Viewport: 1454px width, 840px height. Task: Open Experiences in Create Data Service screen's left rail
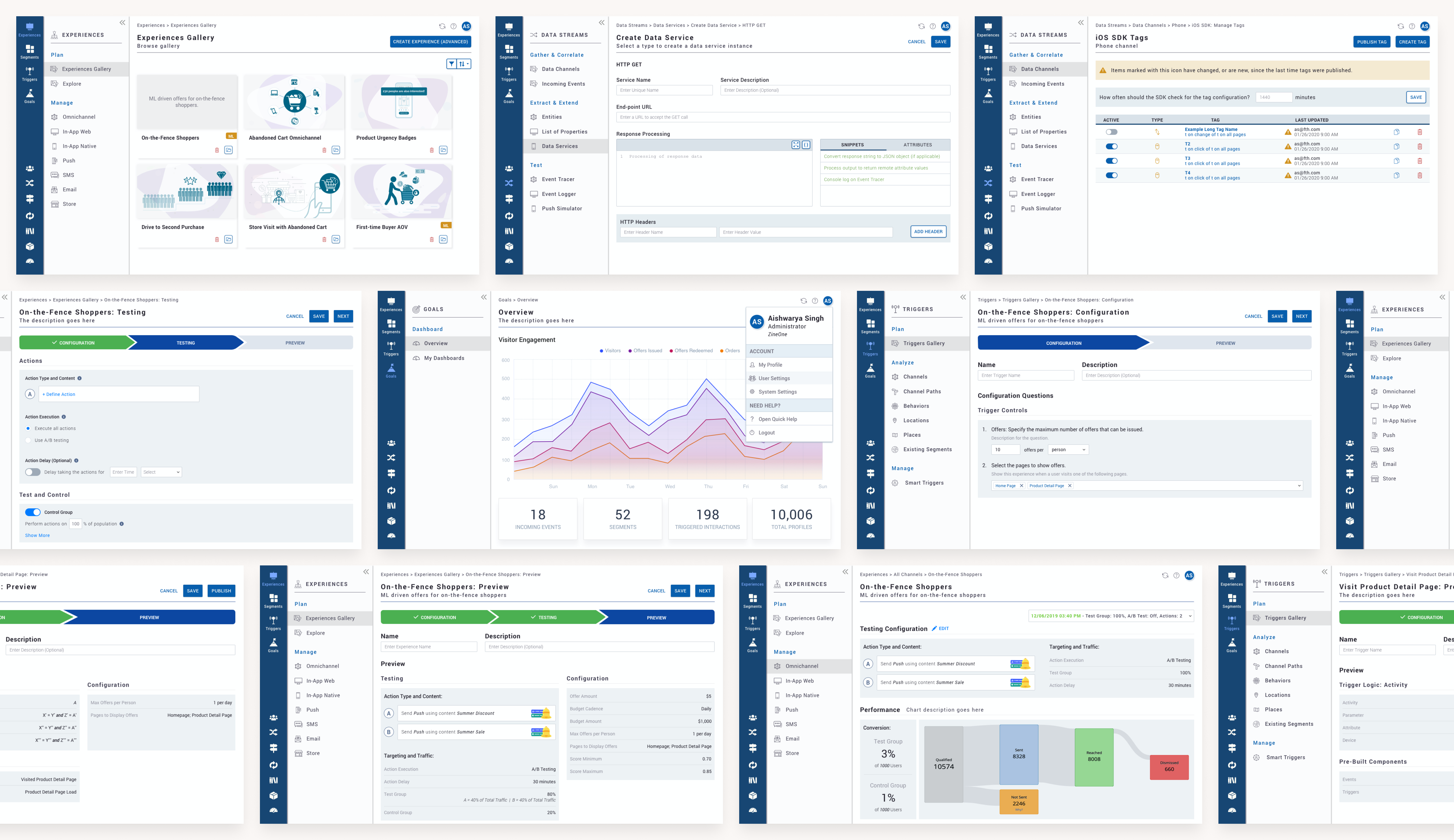point(508,30)
